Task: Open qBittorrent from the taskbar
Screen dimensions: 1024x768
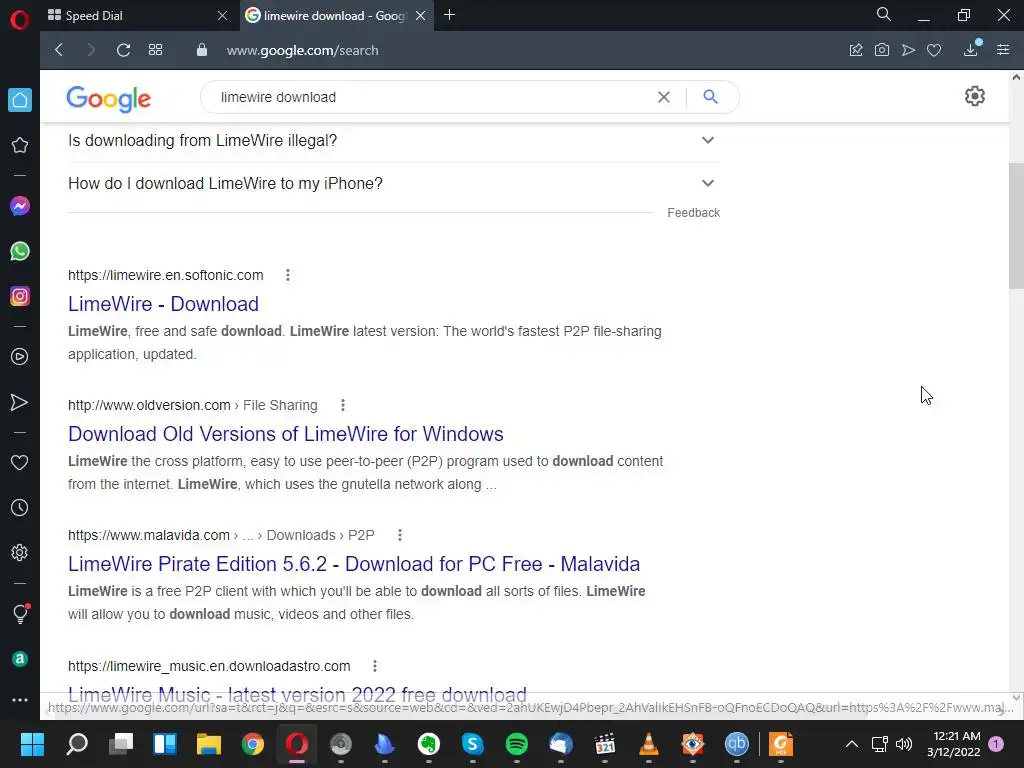Action: [x=737, y=744]
